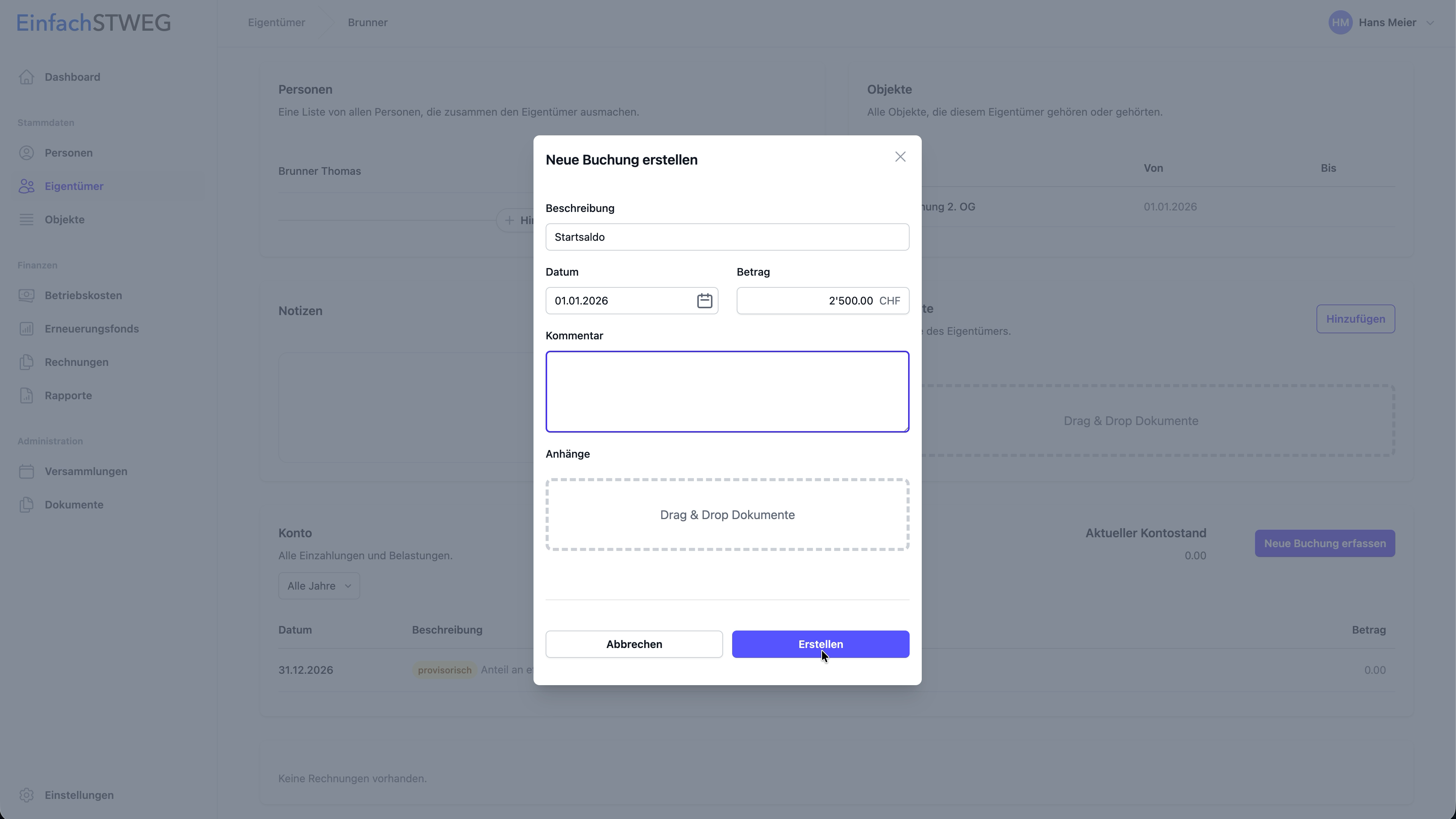The height and width of the screenshot is (819, 1456).
Task: Click the Personen sidebar icon
Action: click(27, 152)
